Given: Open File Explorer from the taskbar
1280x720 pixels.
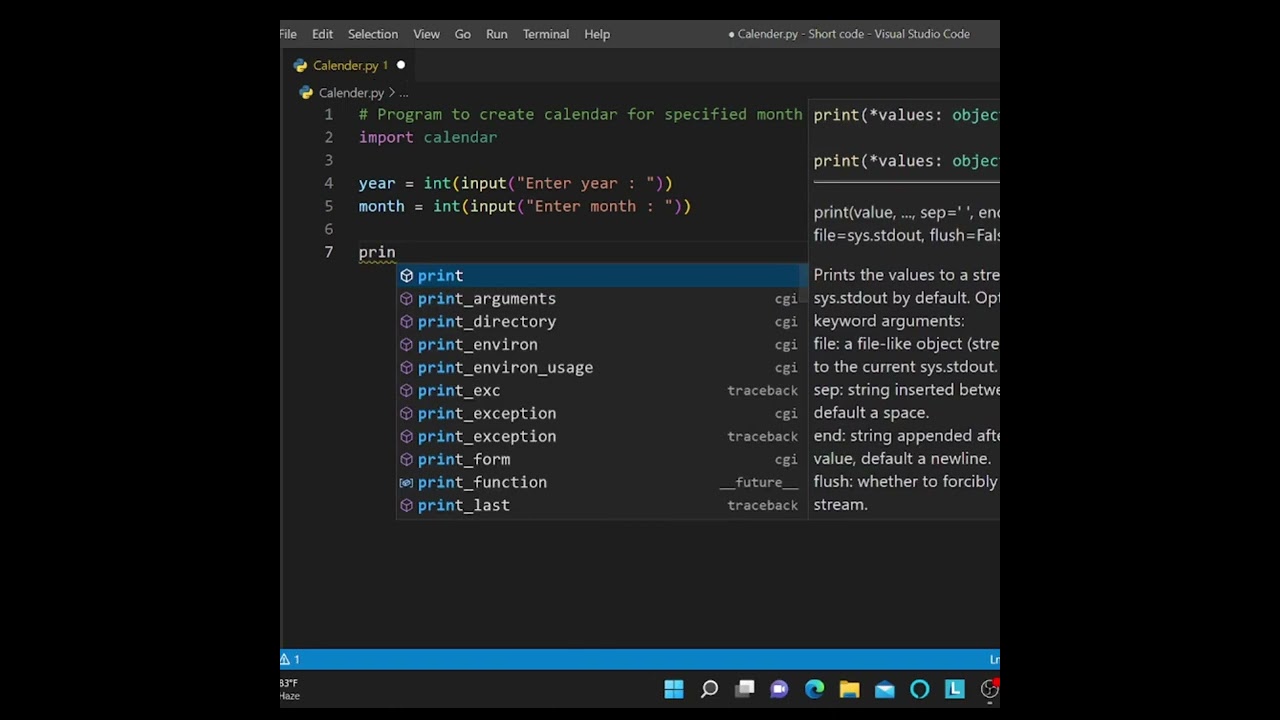Looking at the screenshot, I should pyautogui.click(x=849, y=689).
